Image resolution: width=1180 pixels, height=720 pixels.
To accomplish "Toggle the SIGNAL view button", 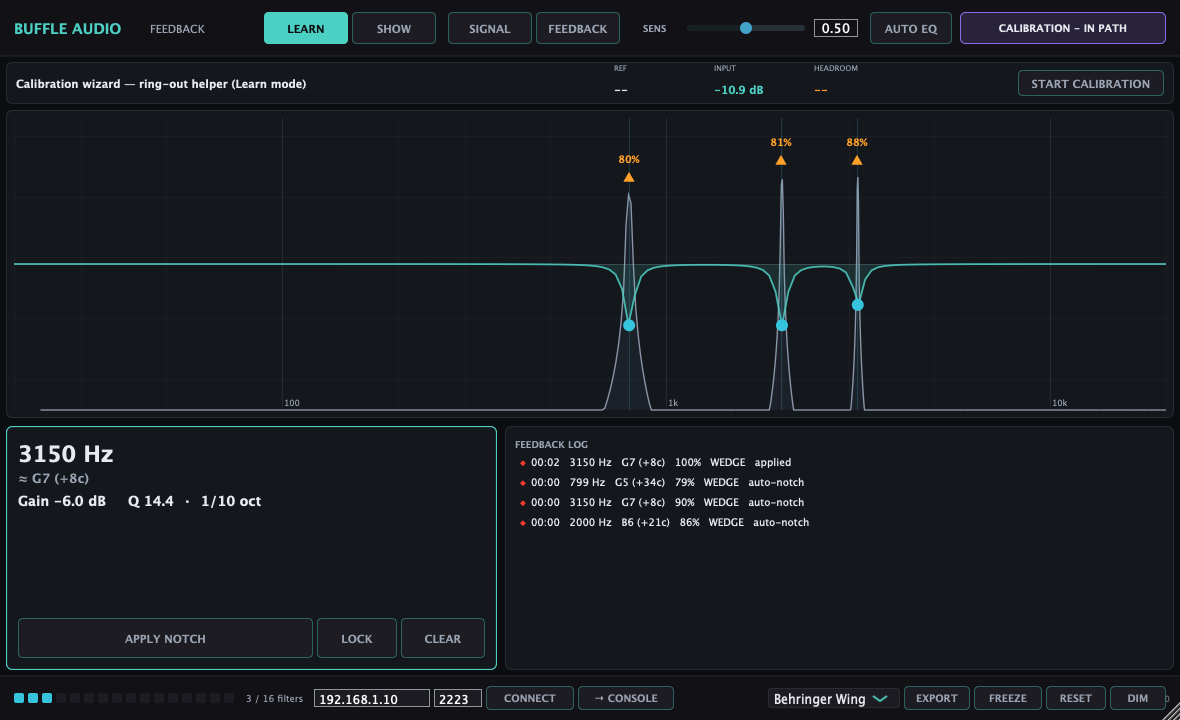I will (x=489, y=29).
